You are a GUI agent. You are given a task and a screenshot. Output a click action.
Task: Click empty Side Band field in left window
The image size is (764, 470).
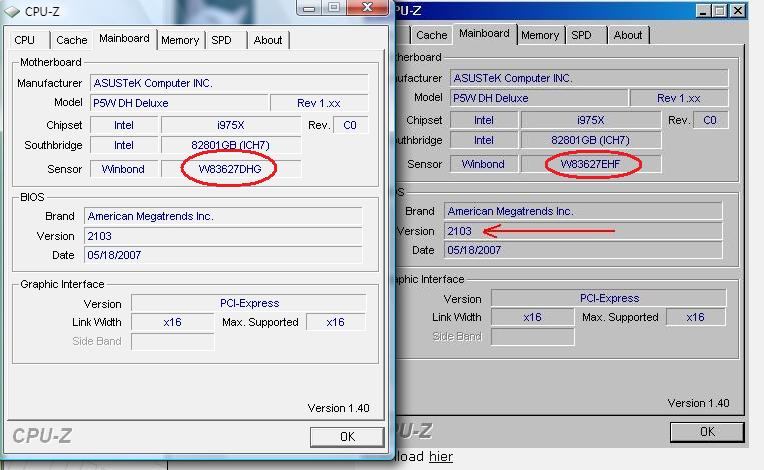172,341
